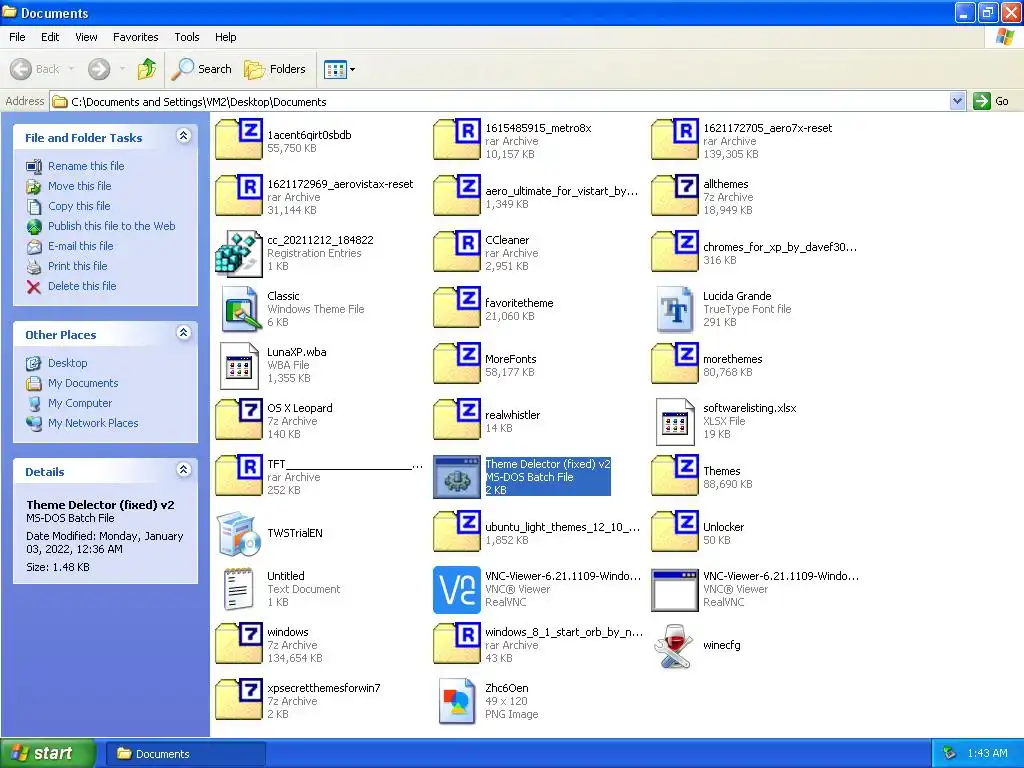
Task: Click Publish this file to the Web
Action: 111,226
